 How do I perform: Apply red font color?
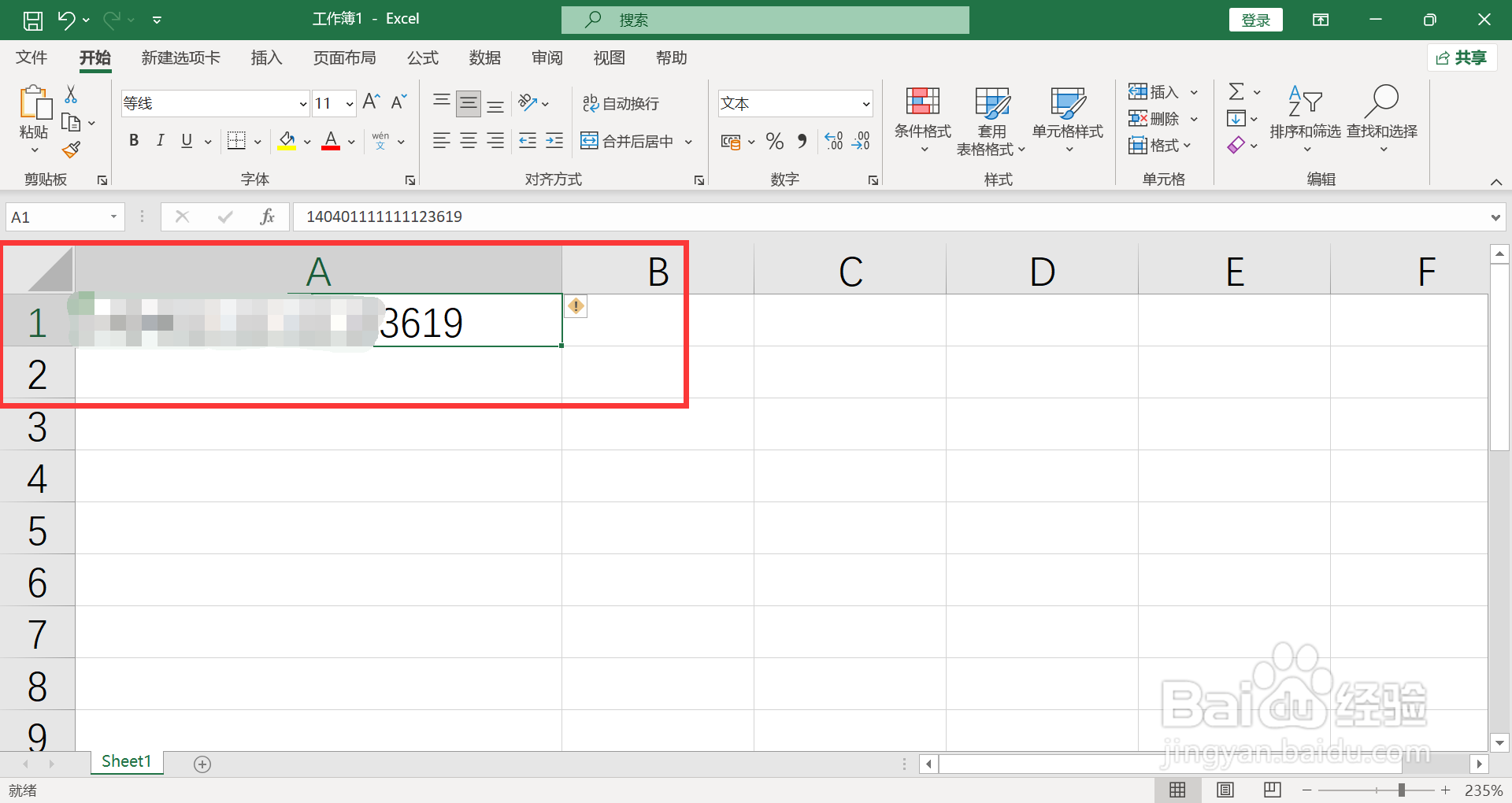coord(331,141)
